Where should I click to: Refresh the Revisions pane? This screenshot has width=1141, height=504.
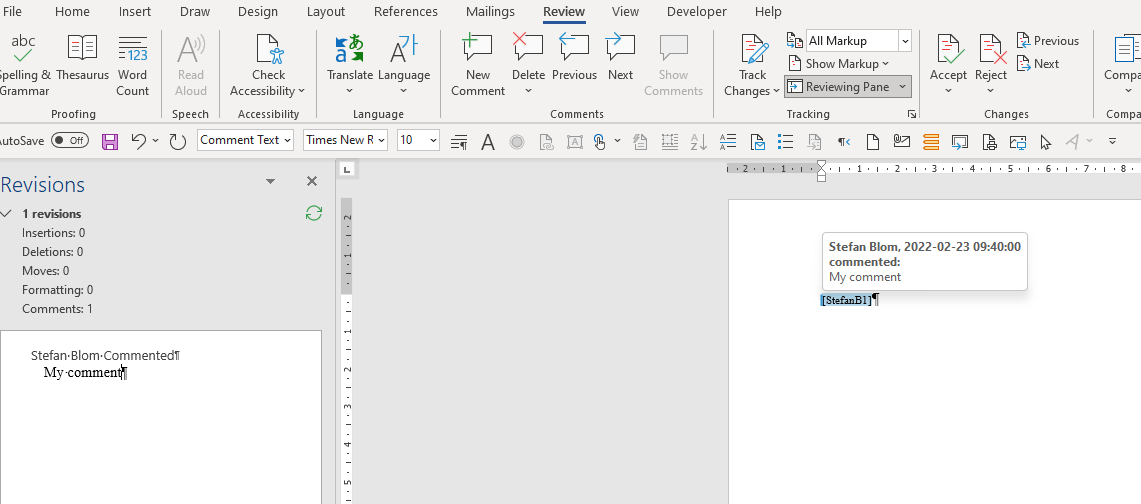point(314,213)
